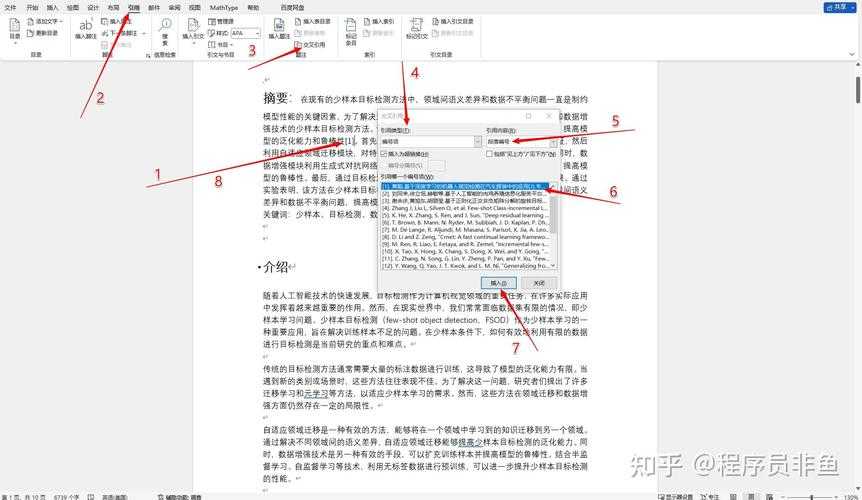Screen dimensions: 862x500
Task: Click Insert Citation (插入引文) icon
Action: pos(193,29)
